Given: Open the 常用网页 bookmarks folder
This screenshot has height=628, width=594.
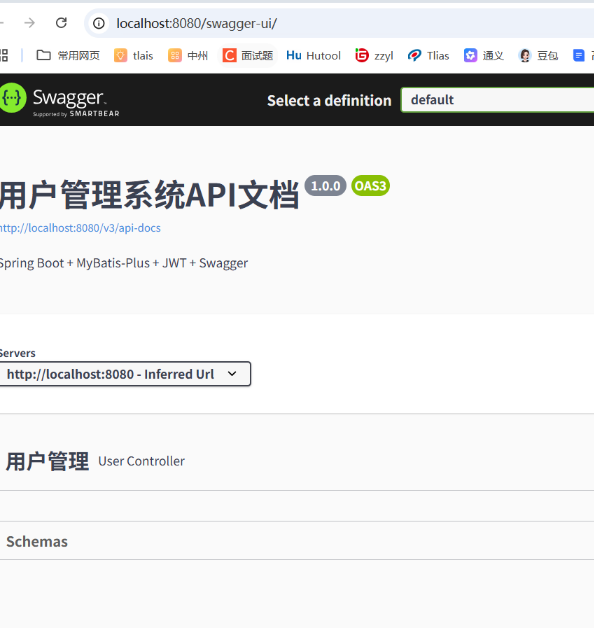Looking at the screenshot, I should [x=68, y=55].
